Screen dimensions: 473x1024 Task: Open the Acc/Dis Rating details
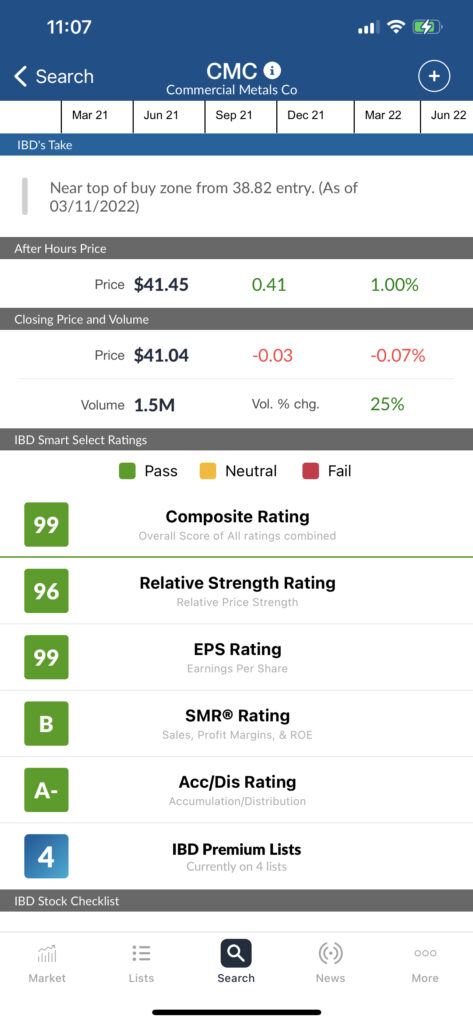tap(236, 790)
